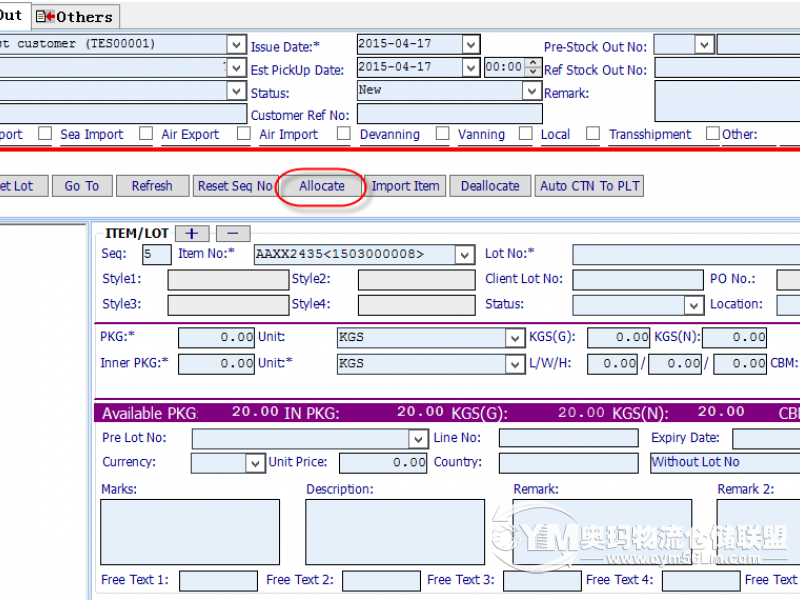Refresh the stock out form

pos(152,186)
